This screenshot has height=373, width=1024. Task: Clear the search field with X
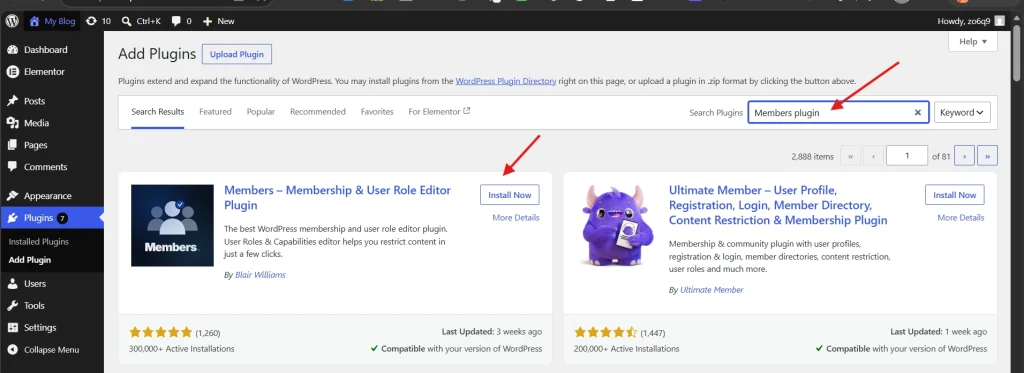click(918, 112)
